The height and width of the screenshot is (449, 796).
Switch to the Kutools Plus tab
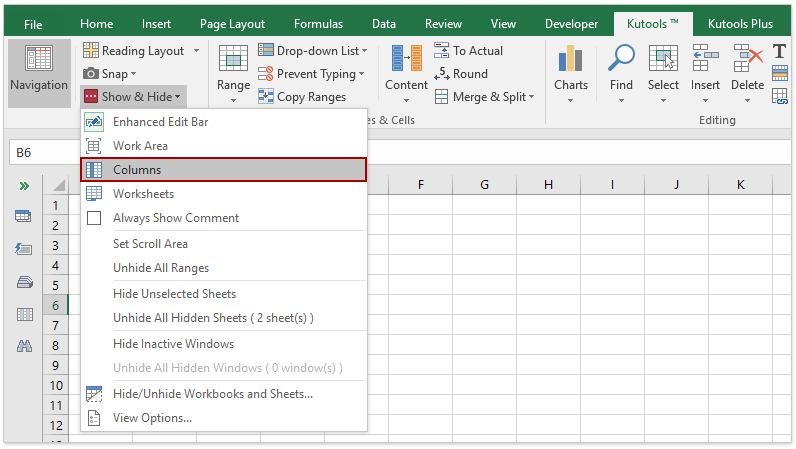coord(740,24)
